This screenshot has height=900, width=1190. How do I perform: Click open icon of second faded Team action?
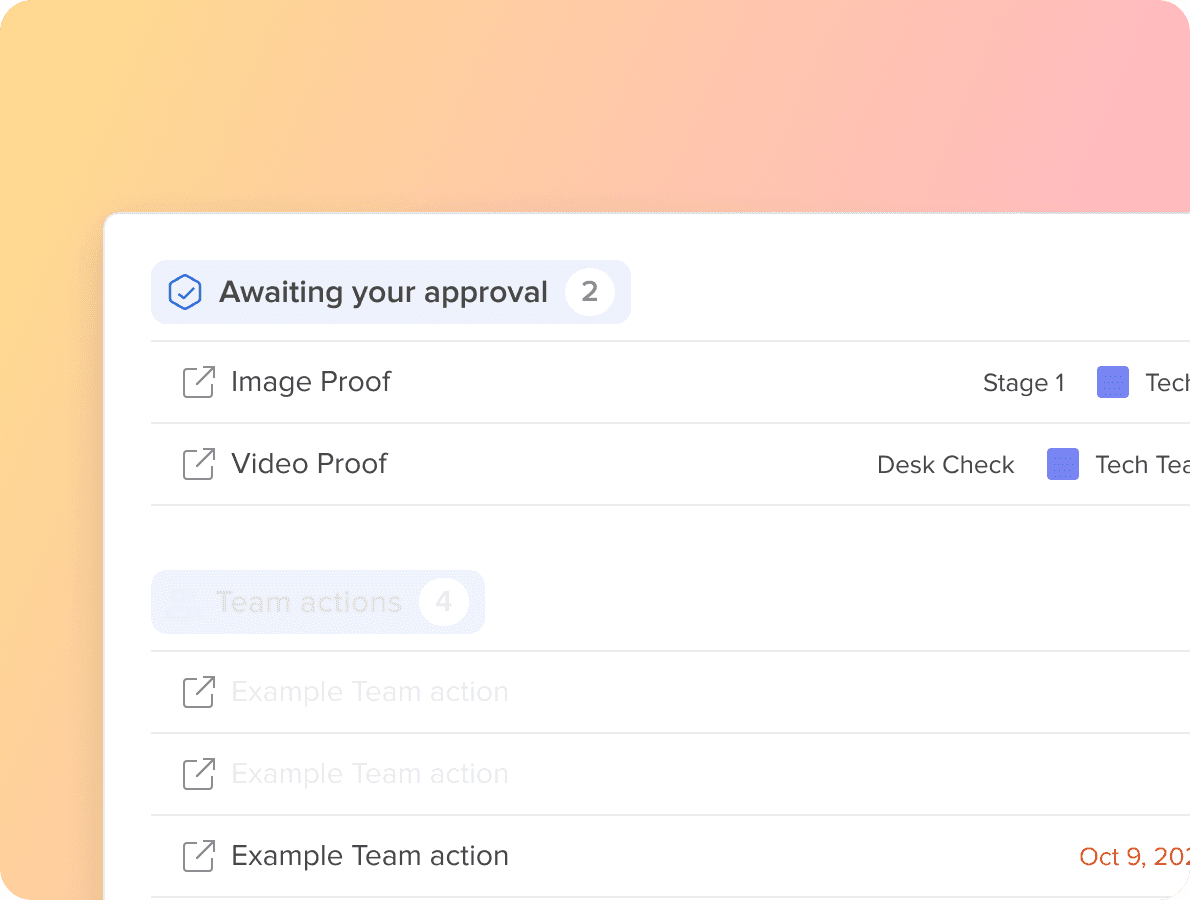coord(199,773)
